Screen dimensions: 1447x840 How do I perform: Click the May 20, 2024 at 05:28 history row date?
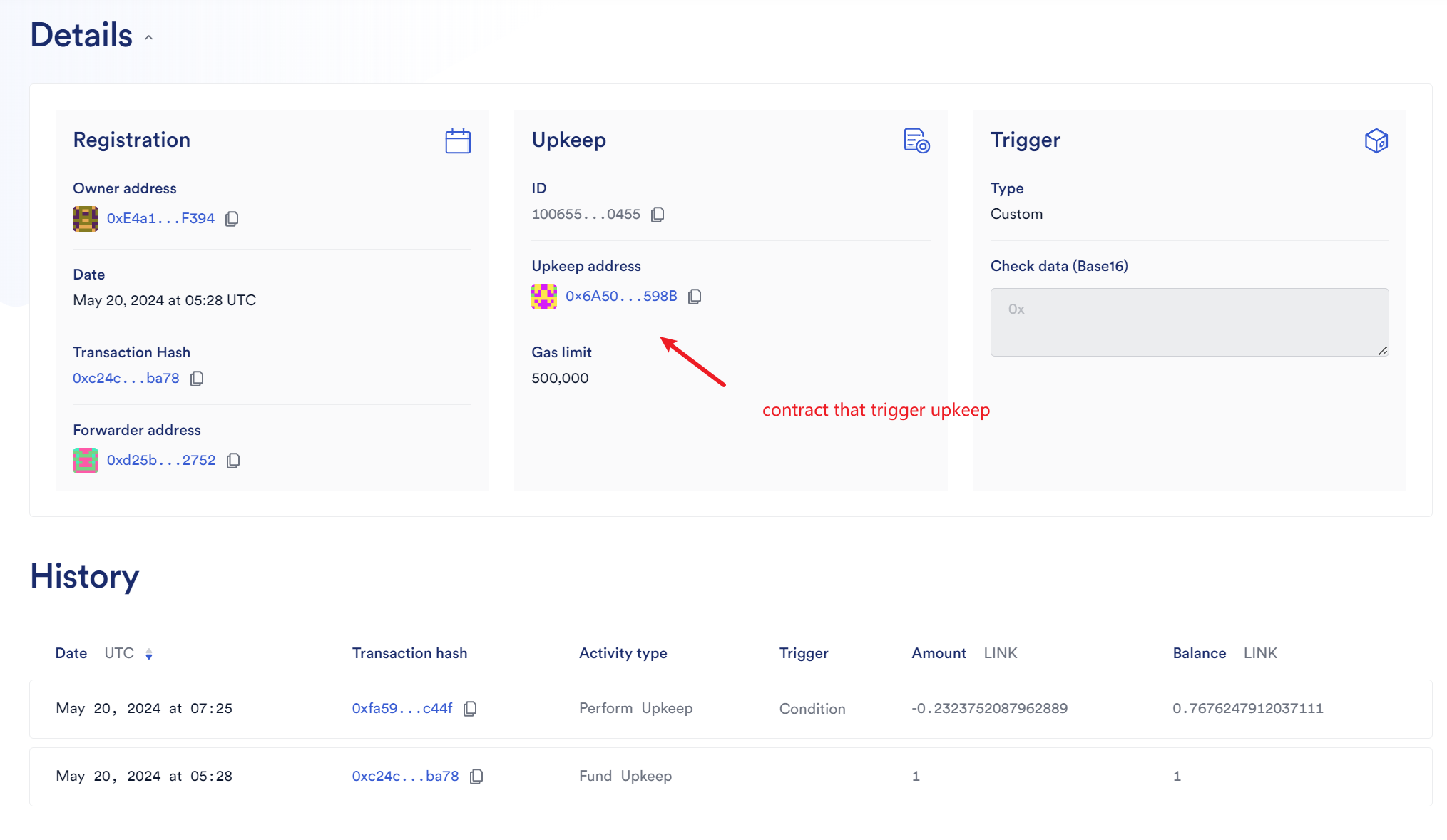coord(144,777)
